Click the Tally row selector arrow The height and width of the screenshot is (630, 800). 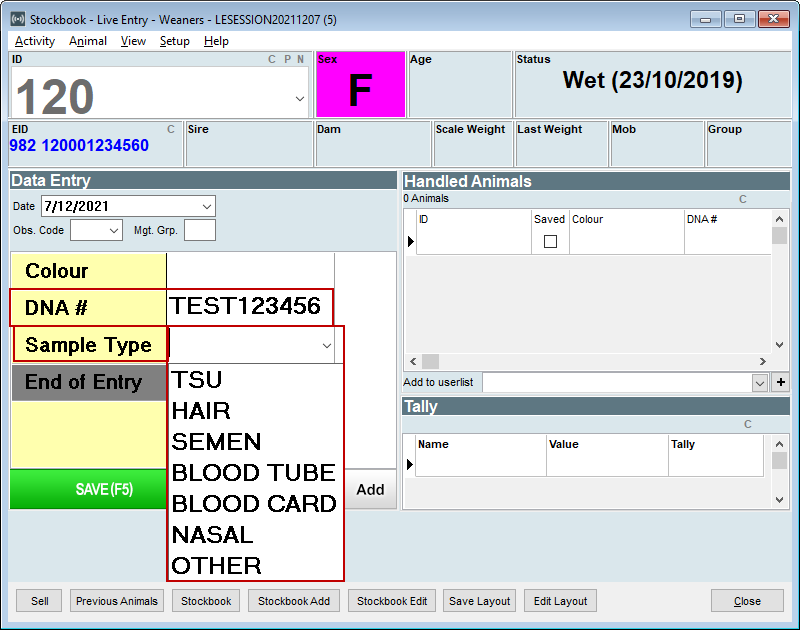[x=410, y=464]
